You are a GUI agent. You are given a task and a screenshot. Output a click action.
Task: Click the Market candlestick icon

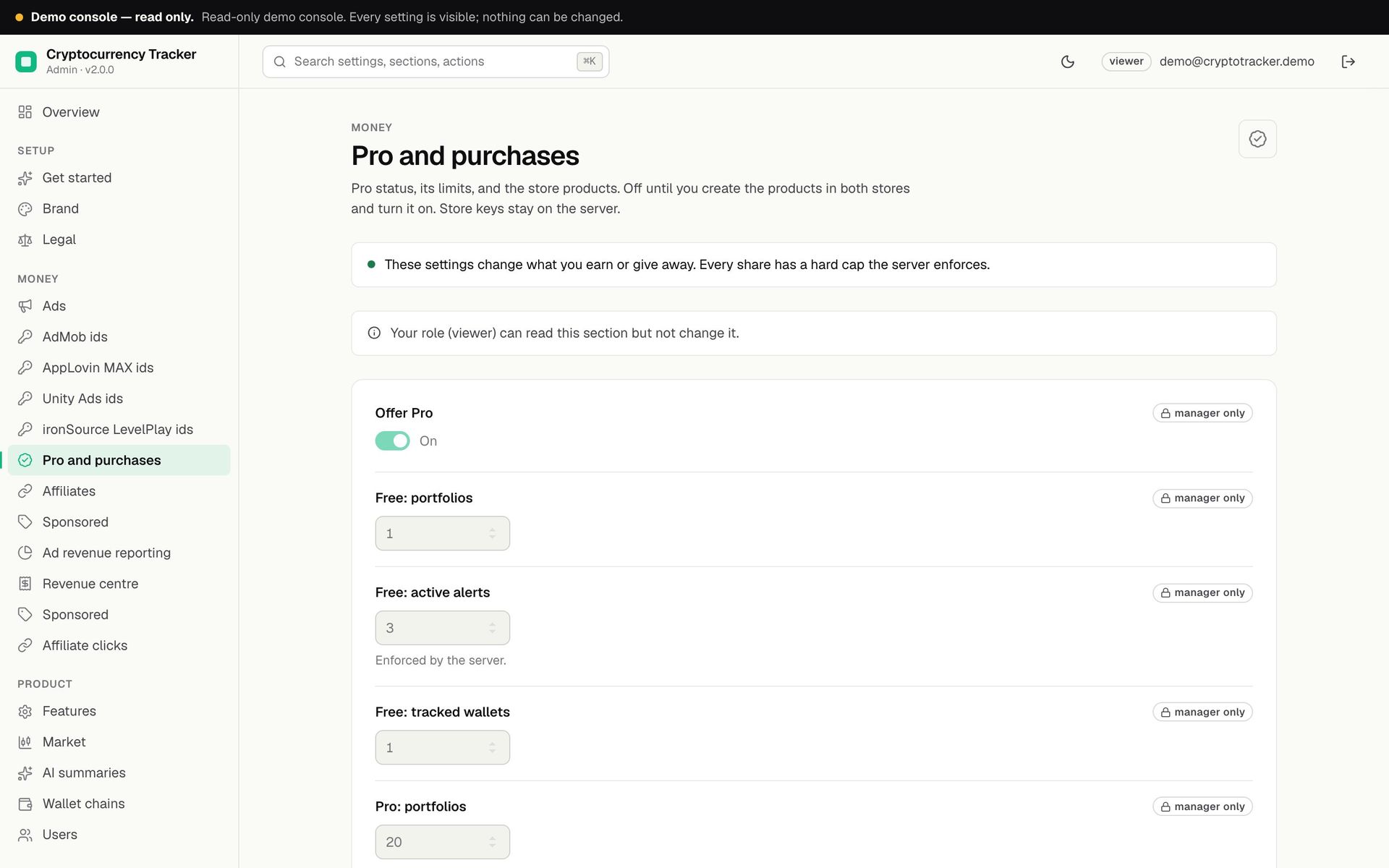point(25,742)
